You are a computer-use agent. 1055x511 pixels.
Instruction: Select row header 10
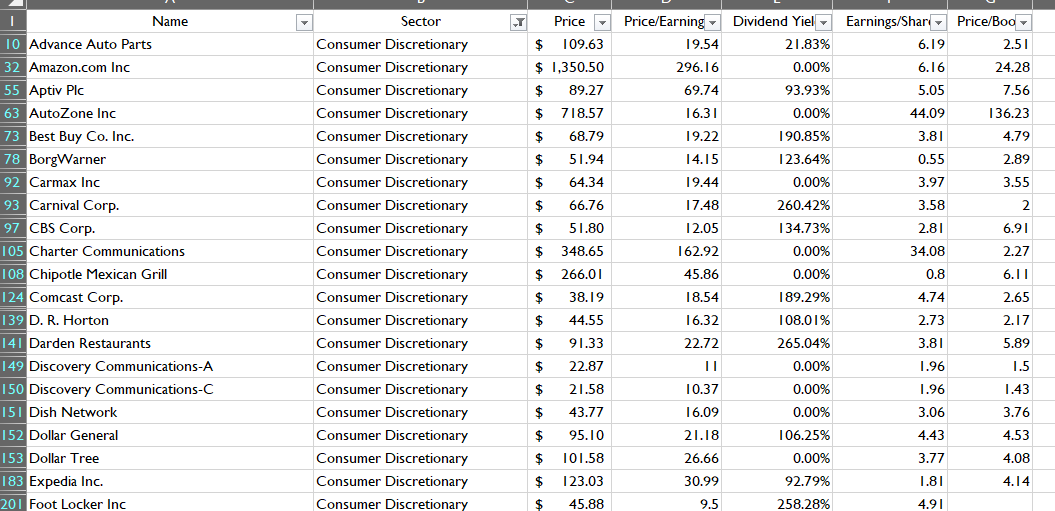point(13,44)
